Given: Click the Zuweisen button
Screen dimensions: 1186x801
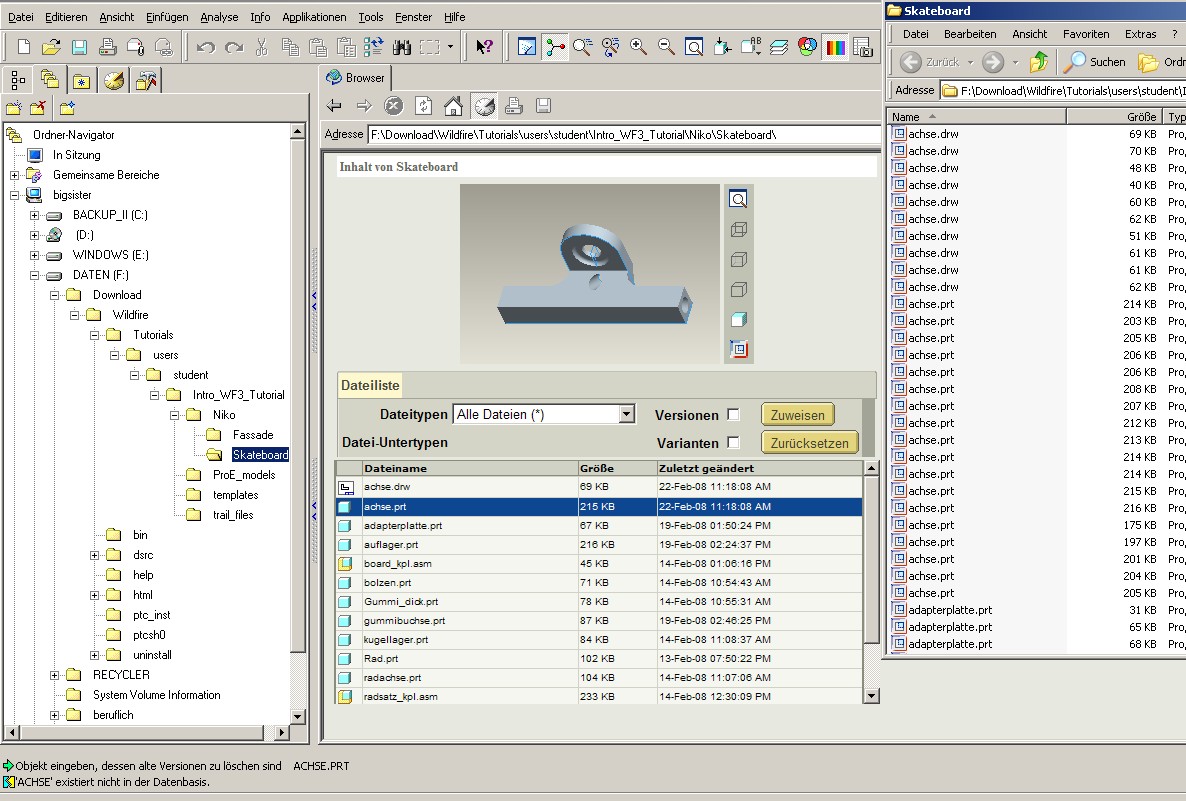Looking at the screenshot, I should pos(797,415).
